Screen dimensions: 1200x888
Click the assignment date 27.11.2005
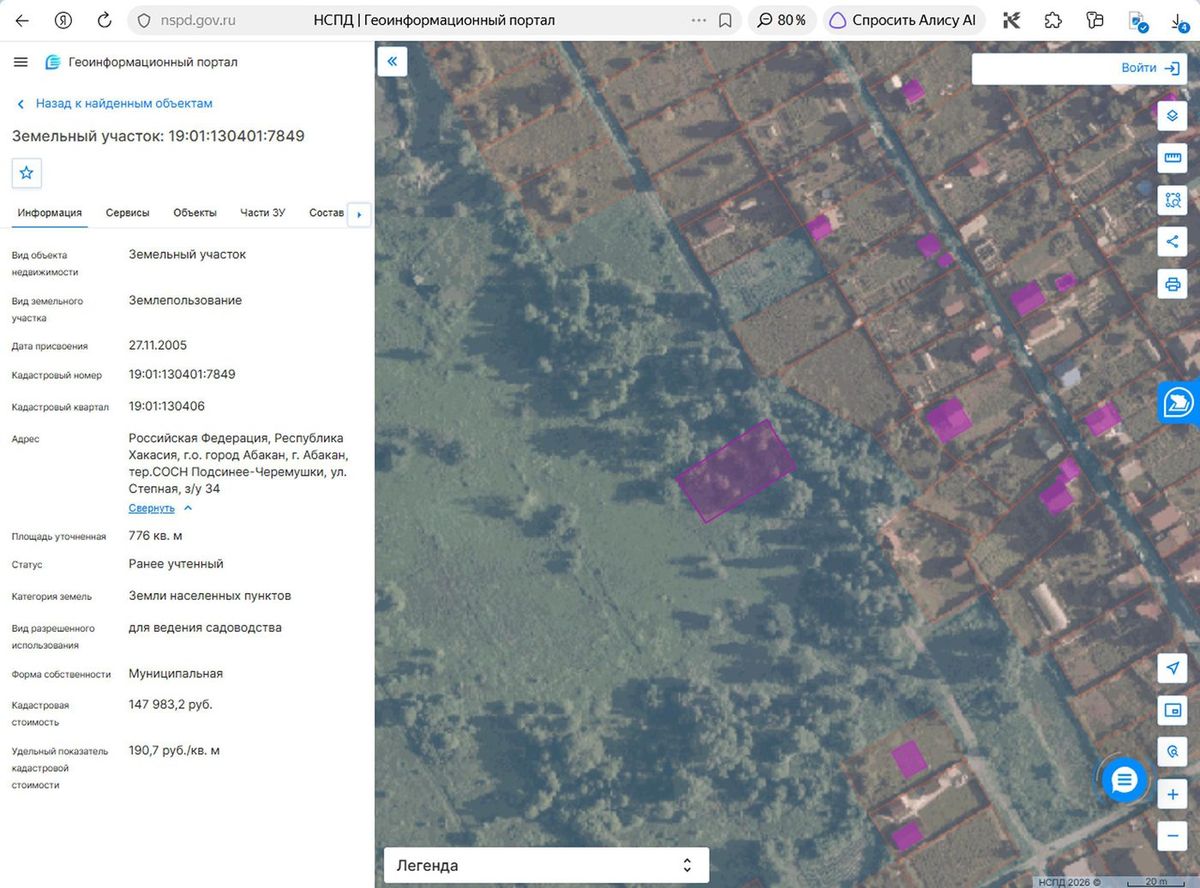(158, 345)
